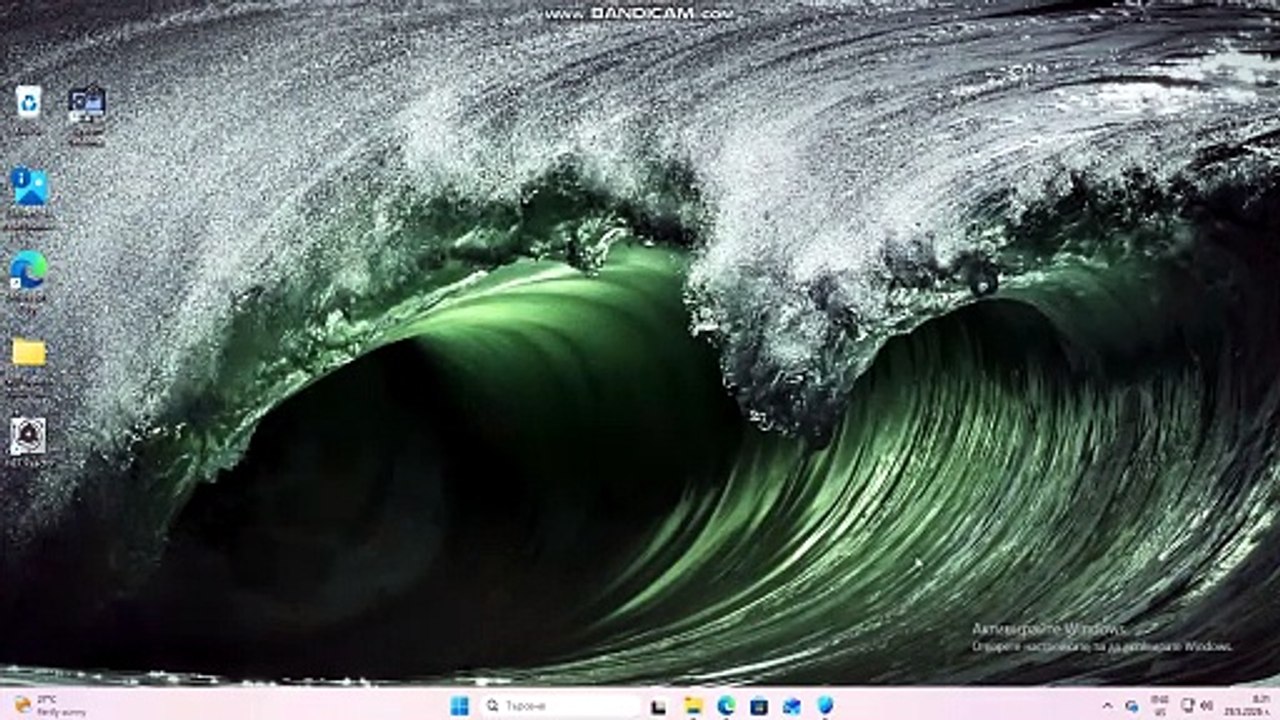The height and width of the screenshot is (720, 1280).
Task: Open Task View from the taskbar
Action: (658, 706)
